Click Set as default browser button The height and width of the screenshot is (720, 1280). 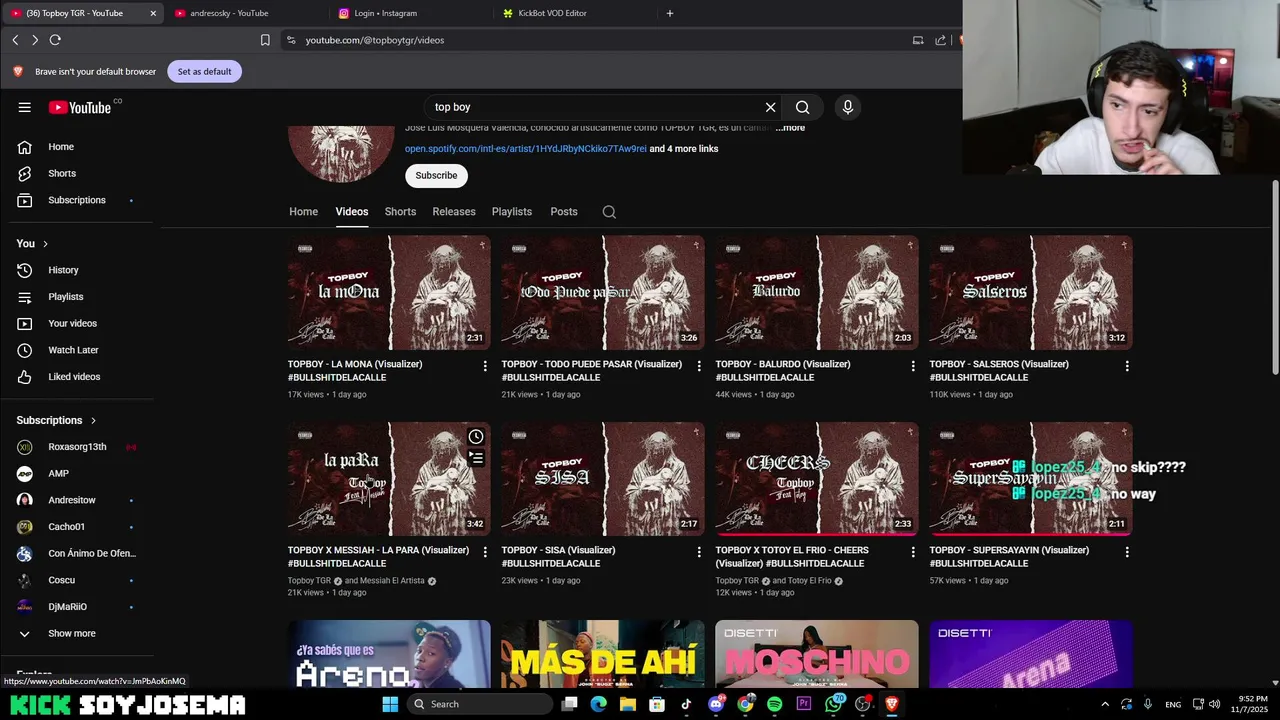(x=205, y=71)
